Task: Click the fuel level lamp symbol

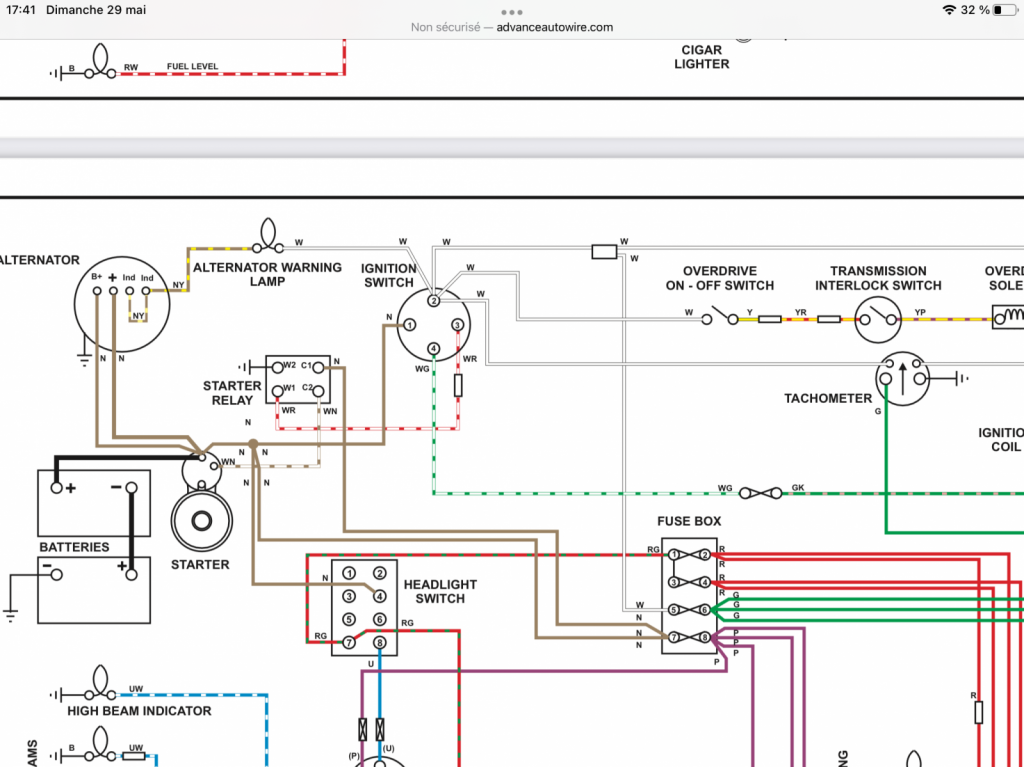Action: [100, 62]
